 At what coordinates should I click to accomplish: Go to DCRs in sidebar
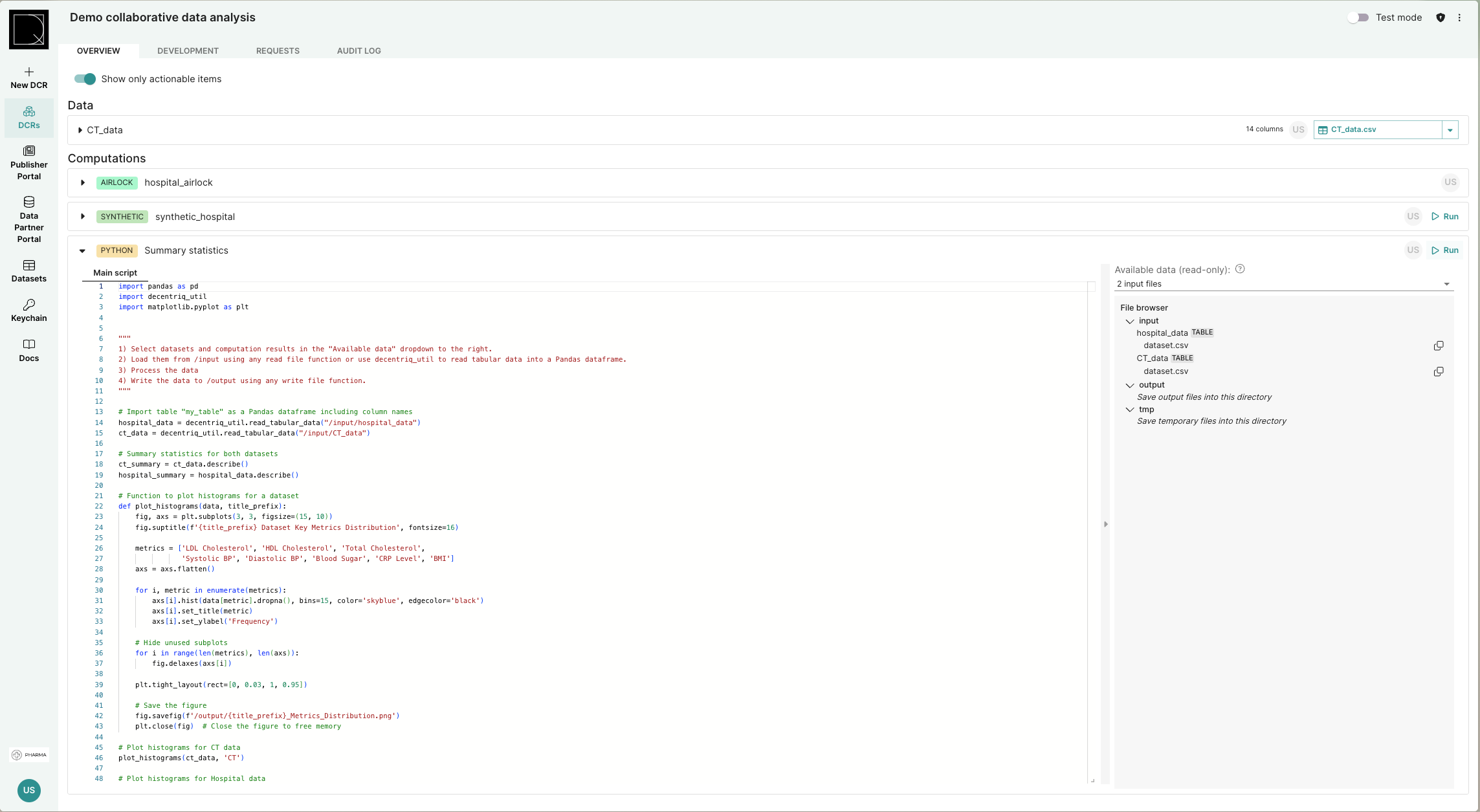29,118
